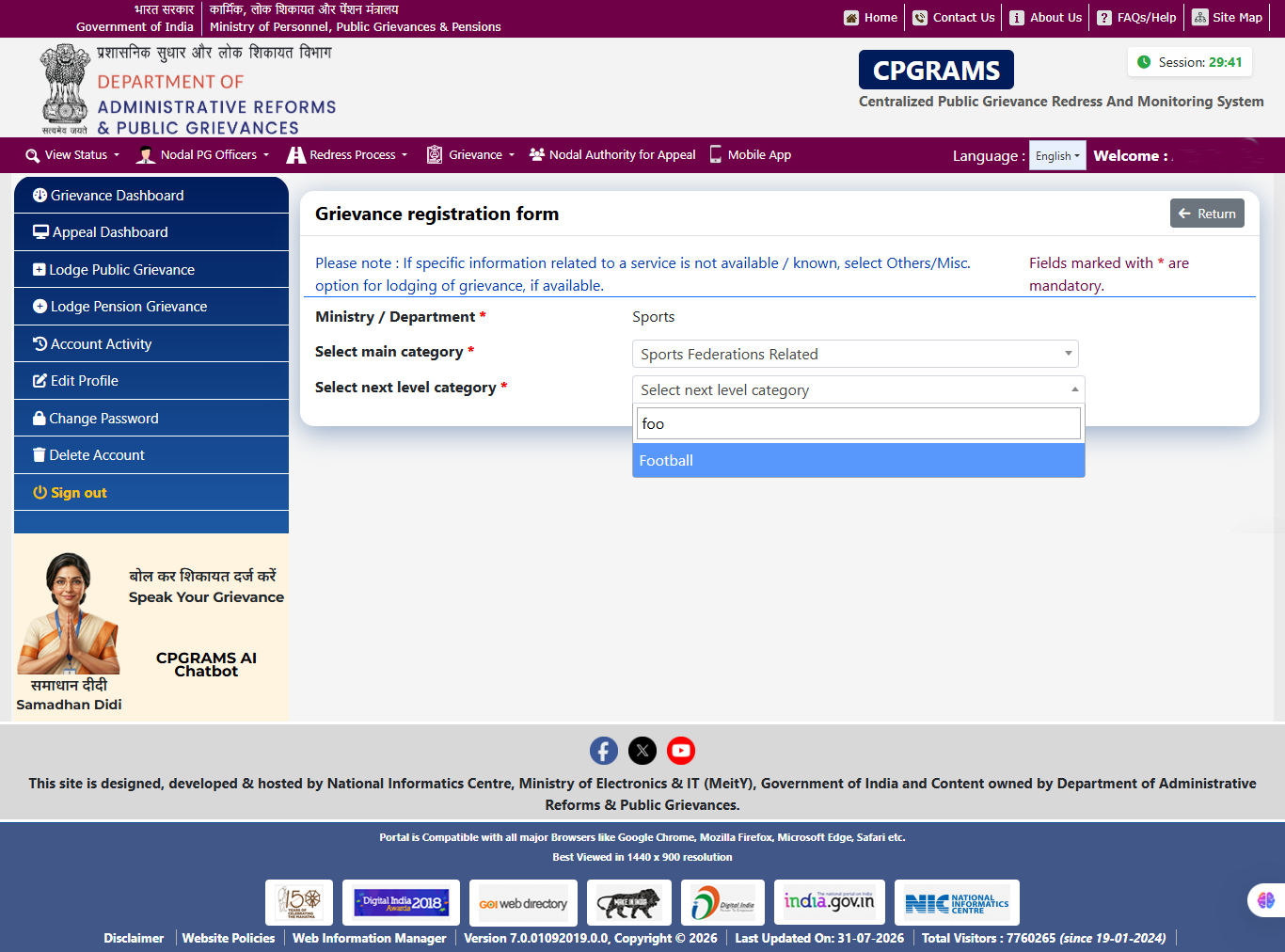The image size is (1285, 952).
Task: Open the Facebook social icon
Action: [604, 751]
